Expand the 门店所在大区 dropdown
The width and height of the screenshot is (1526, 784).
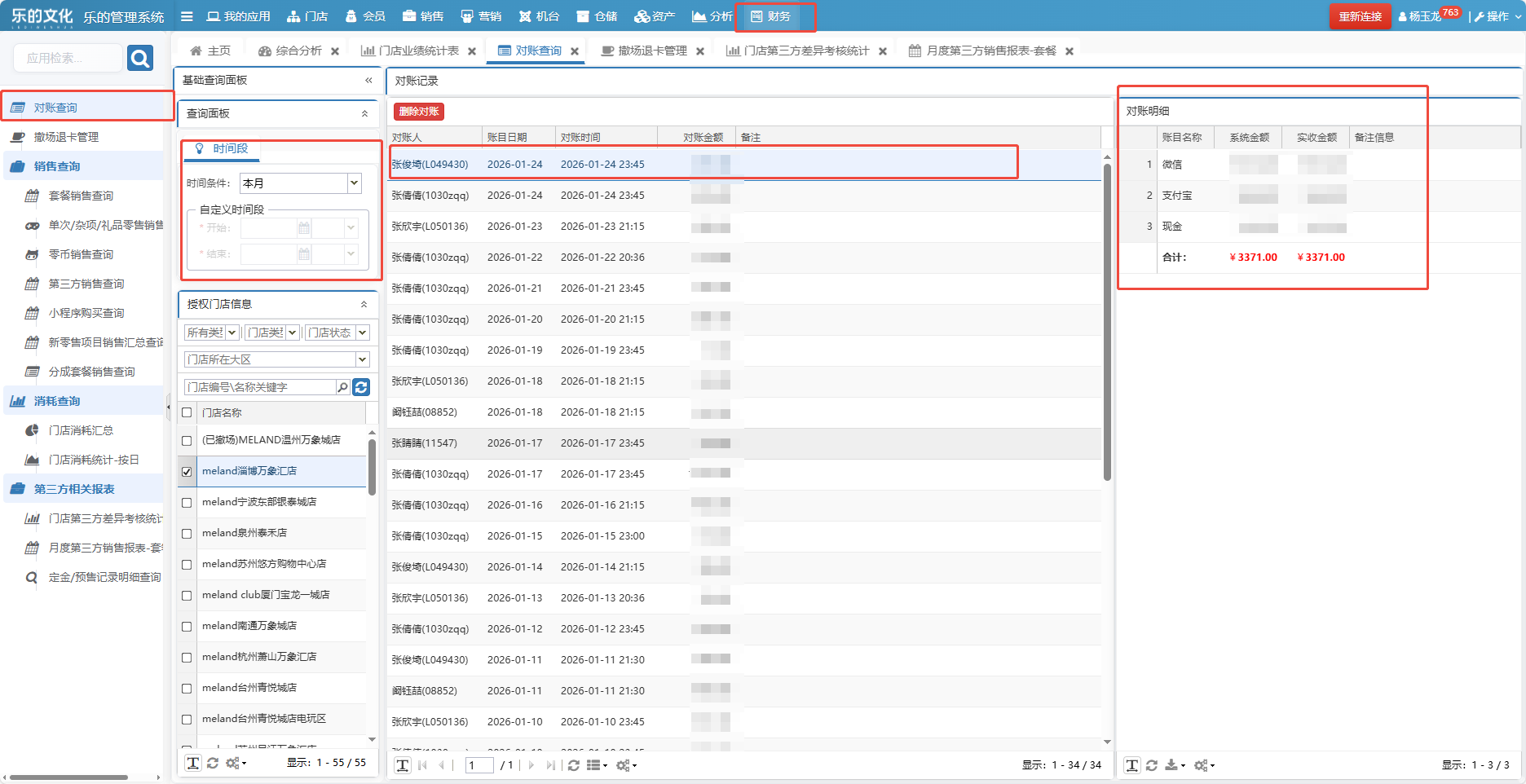363,359
